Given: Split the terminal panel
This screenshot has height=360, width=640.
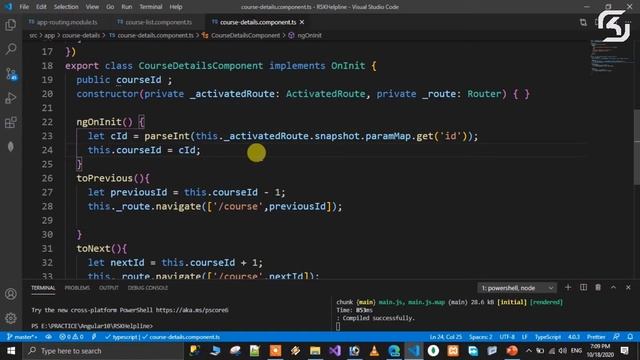Looking at the screenshot, I should point(583,288).
